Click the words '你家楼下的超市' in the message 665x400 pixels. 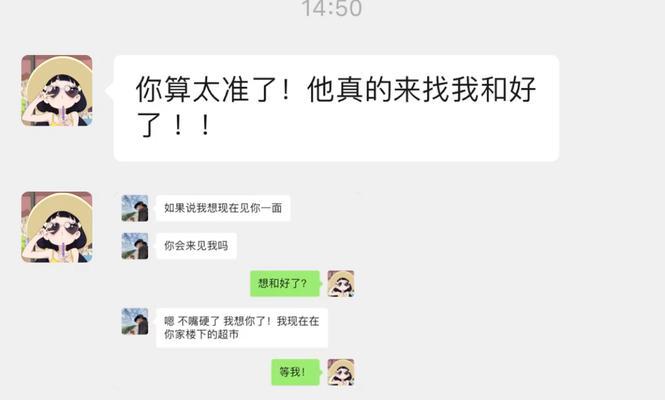pos(201,335)
